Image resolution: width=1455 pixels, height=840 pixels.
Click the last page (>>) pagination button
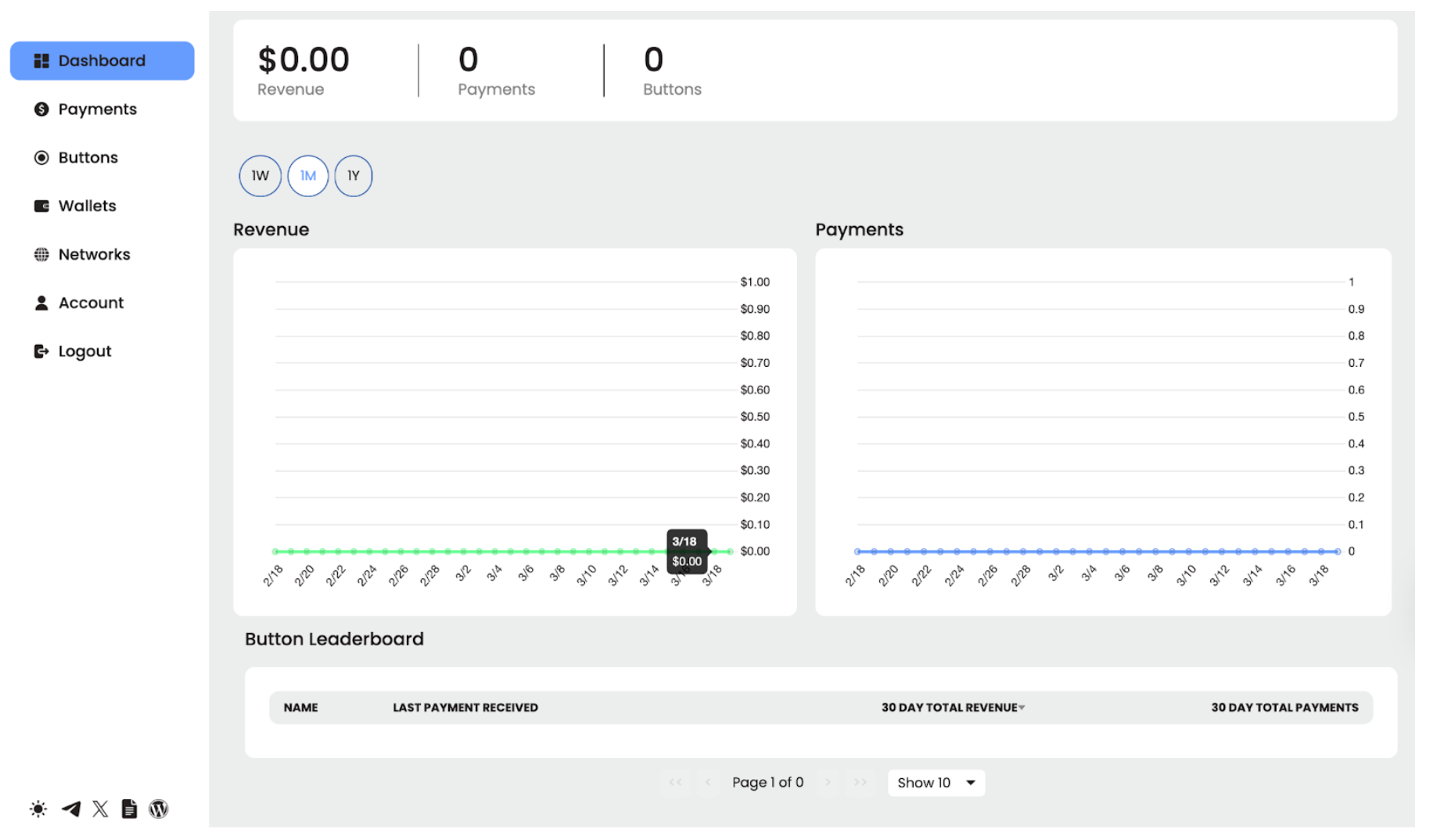(x=860, y=782)
